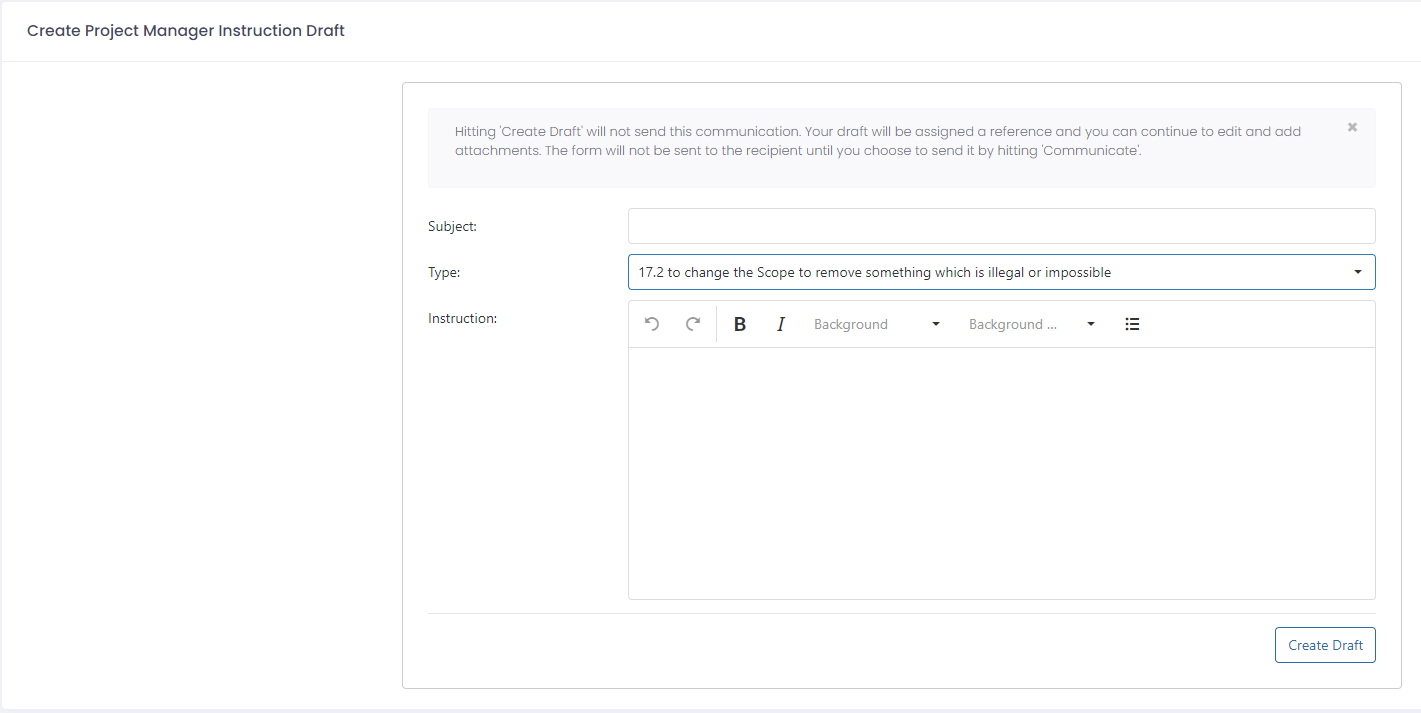The image size is (1421, 713).
Task: Click the Create Draft button
Action: pyautogui.click(x=1325, y=645)
